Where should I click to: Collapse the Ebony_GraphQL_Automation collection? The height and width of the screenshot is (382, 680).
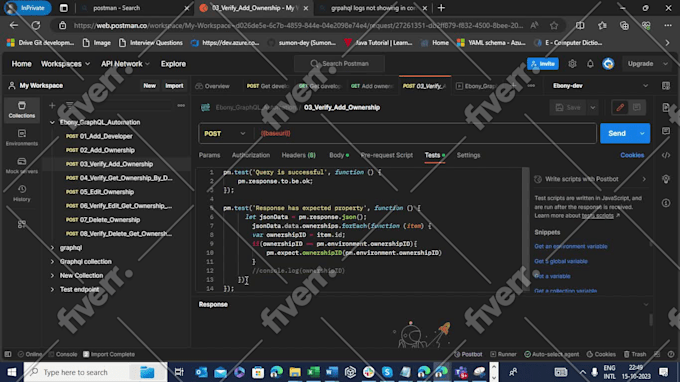[52, 122]
